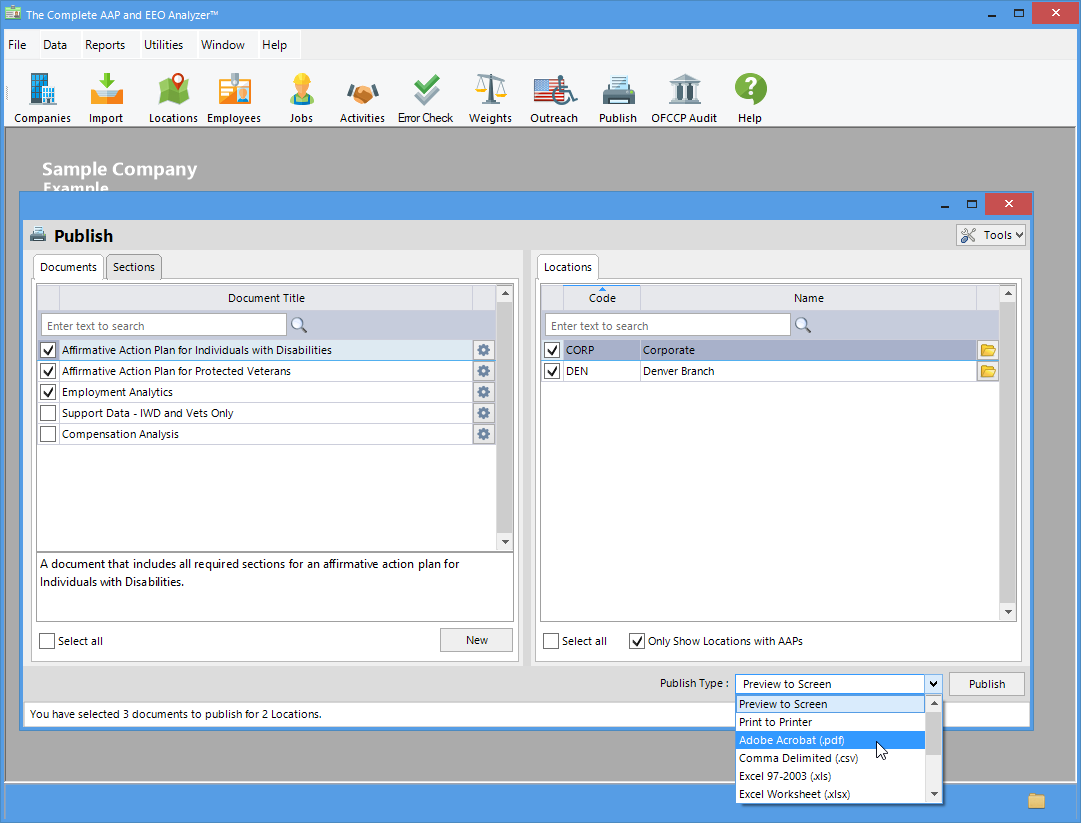
Task: Click the locations search text field
Action: [667, 325]
